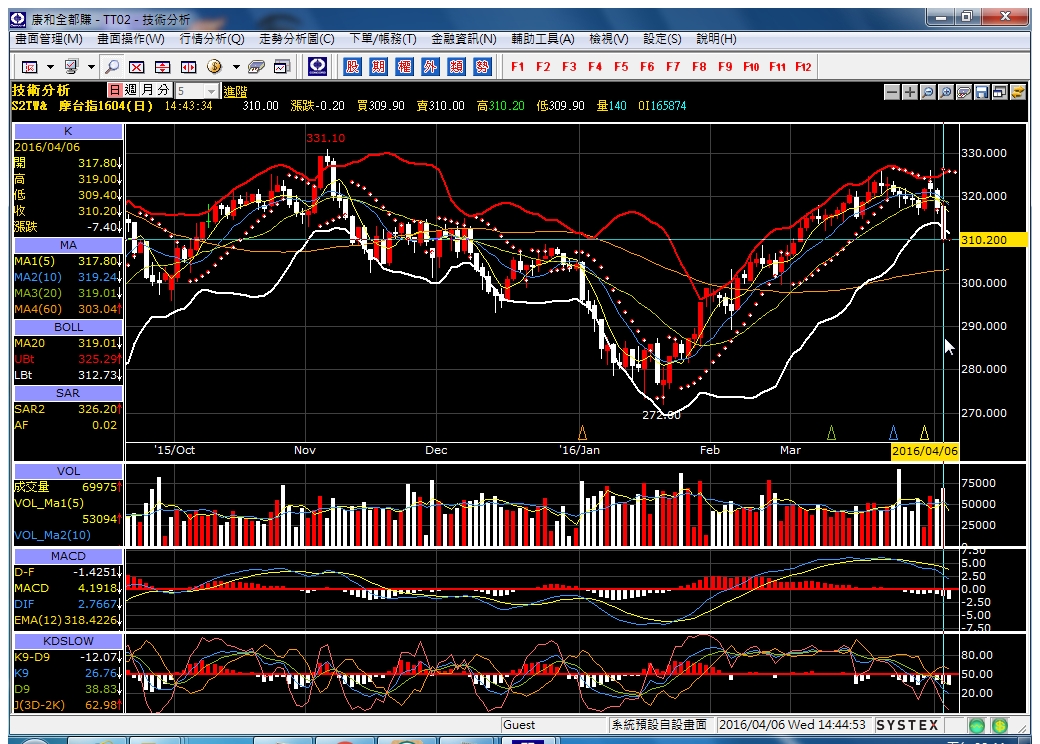
Task: Click the window layout icon in chart toolbar
Action: click(x=1000, y=92)
